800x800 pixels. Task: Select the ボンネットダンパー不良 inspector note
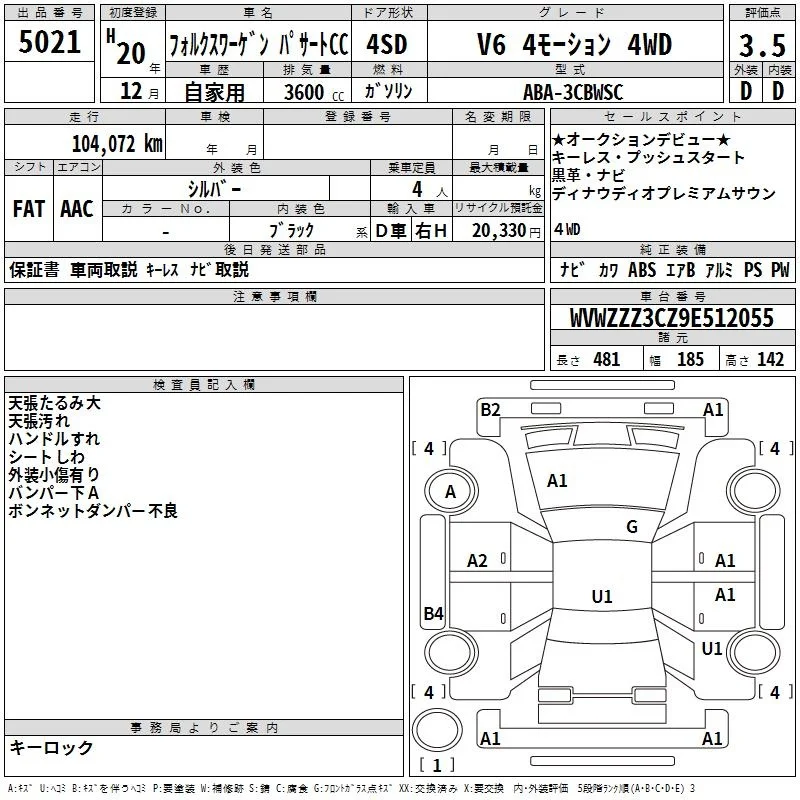(x=92, y=511)
